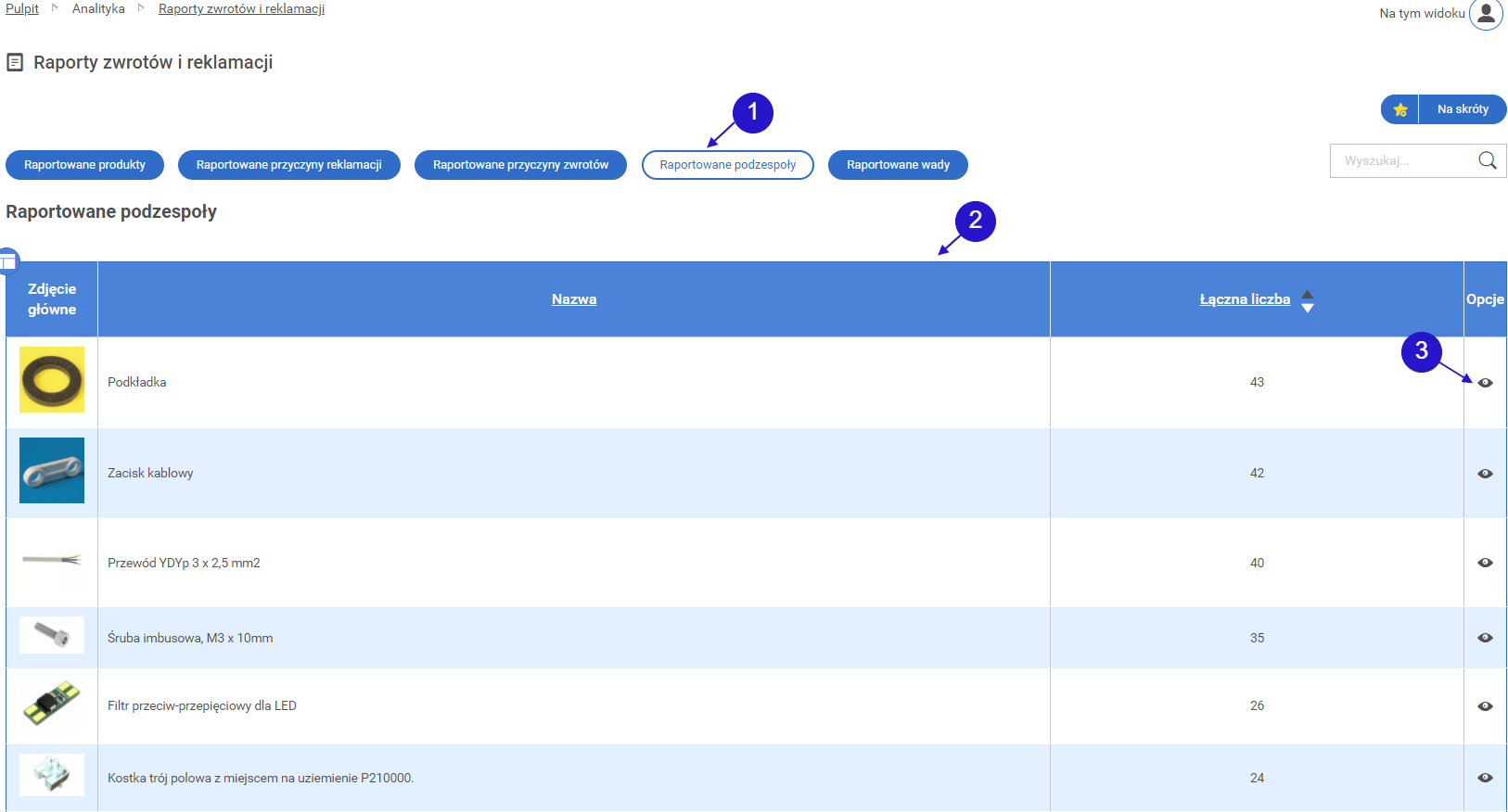Sort table by Nazwa column header

(x=574, y=299)
